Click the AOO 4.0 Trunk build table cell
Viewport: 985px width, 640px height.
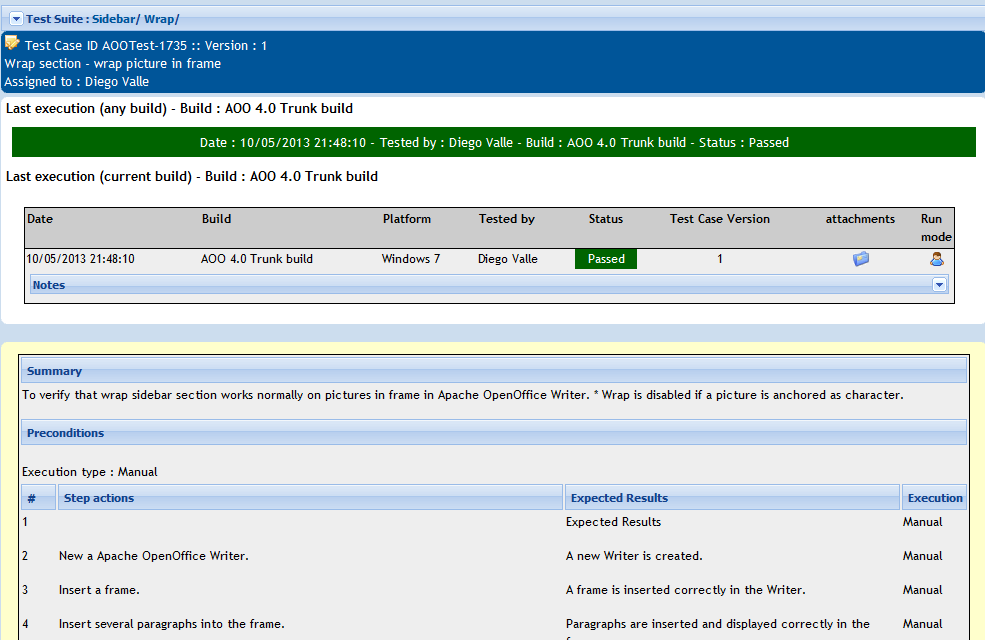click(x=257, y=259)
